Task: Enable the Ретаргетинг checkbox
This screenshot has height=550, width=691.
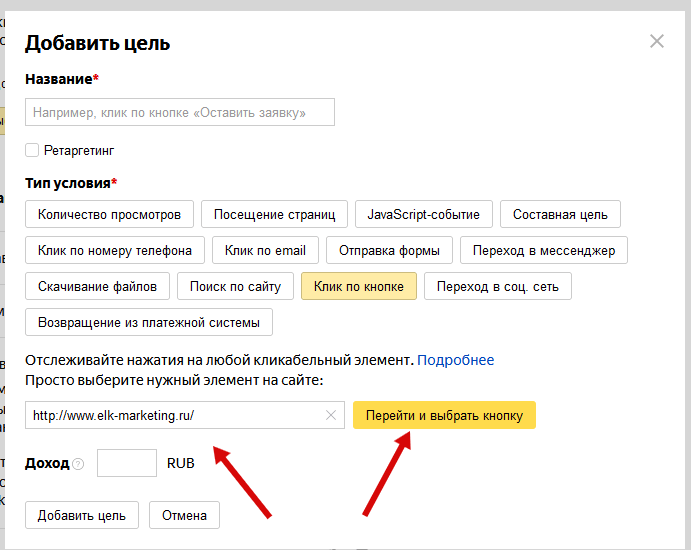Action: click(x=32, y=150)
